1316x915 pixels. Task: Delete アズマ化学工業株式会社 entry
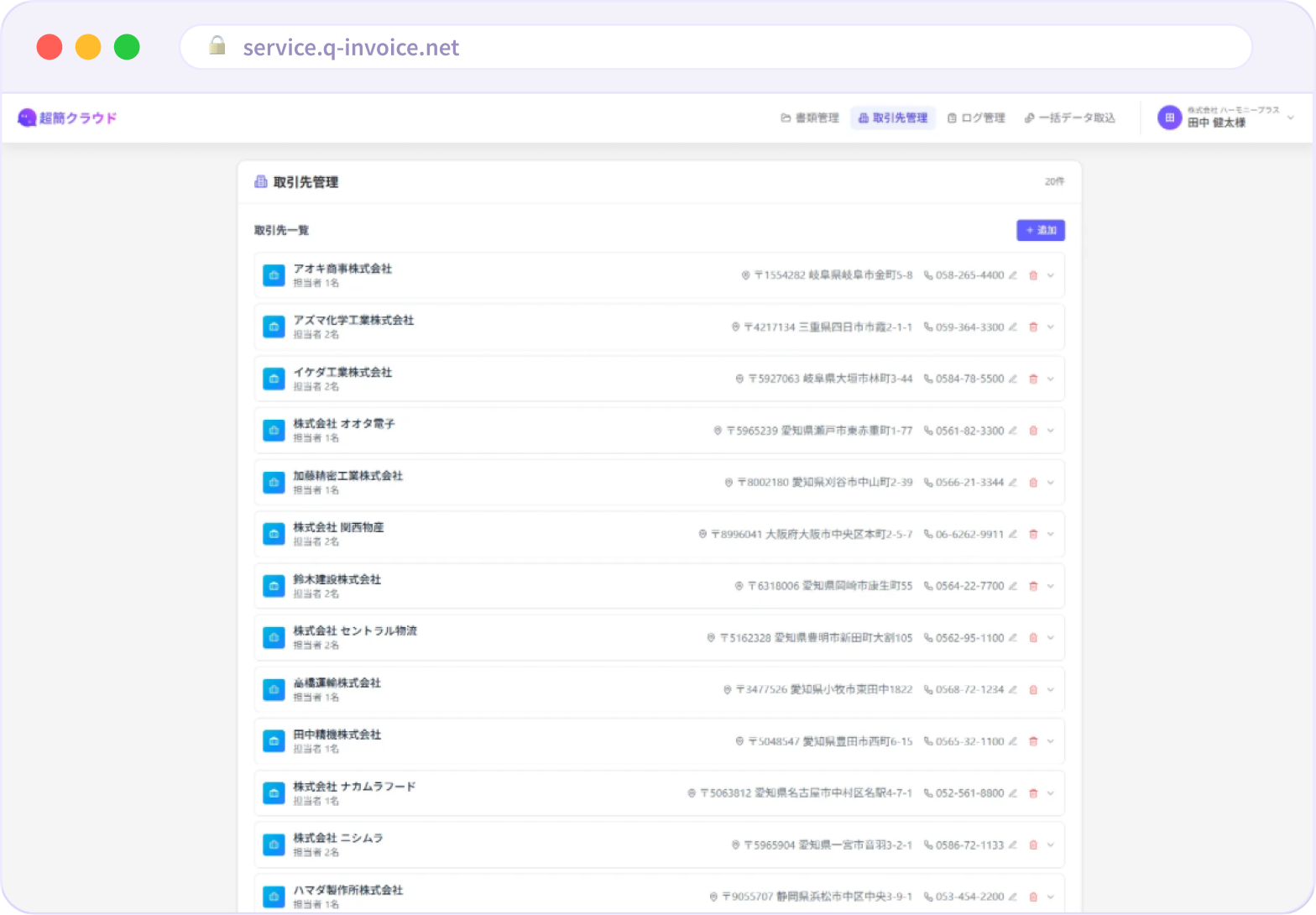click(1033, 327)
